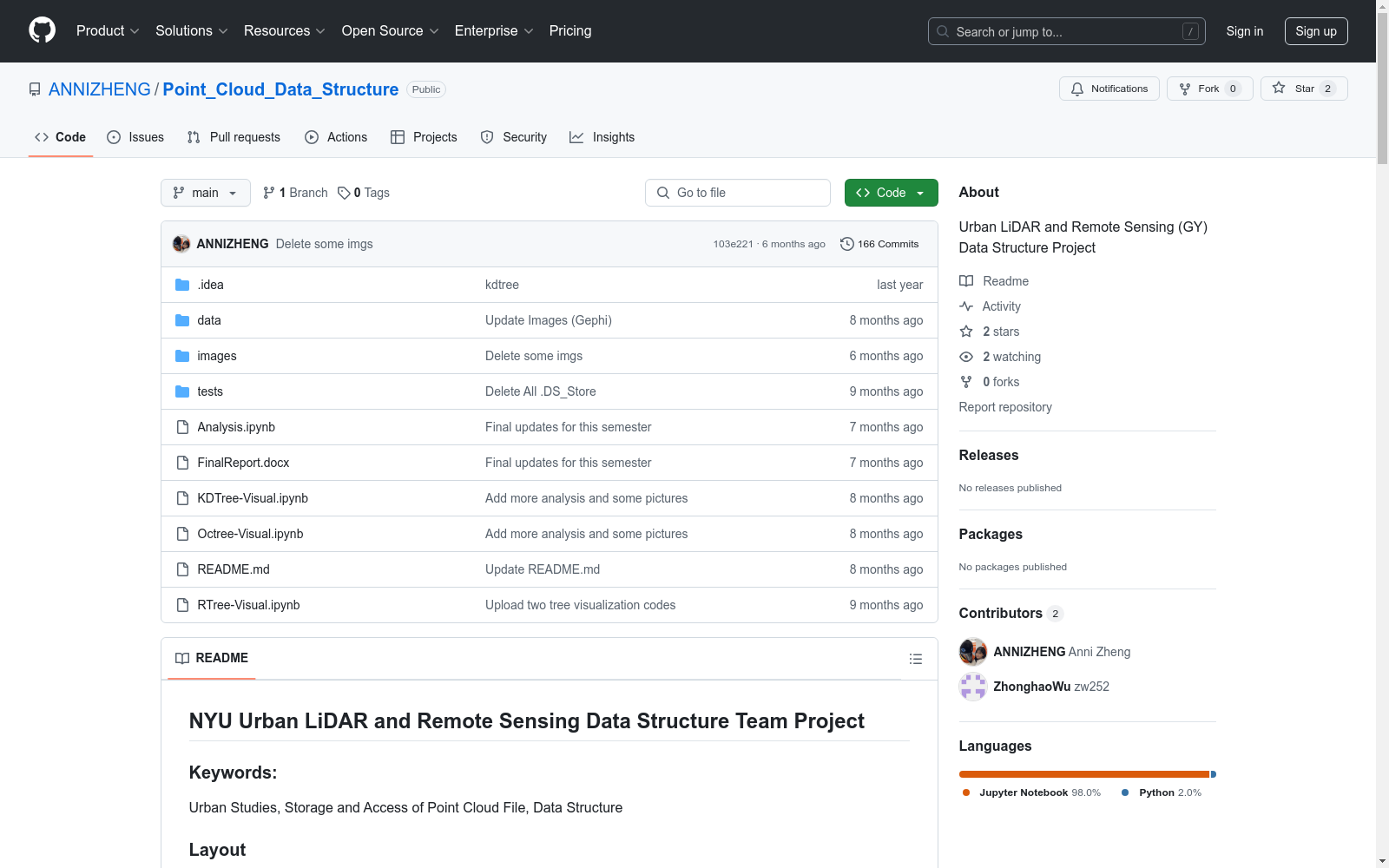Click the star icon beside 2 stars
The height and width of the screenshot is (868, 1389).
966,332
